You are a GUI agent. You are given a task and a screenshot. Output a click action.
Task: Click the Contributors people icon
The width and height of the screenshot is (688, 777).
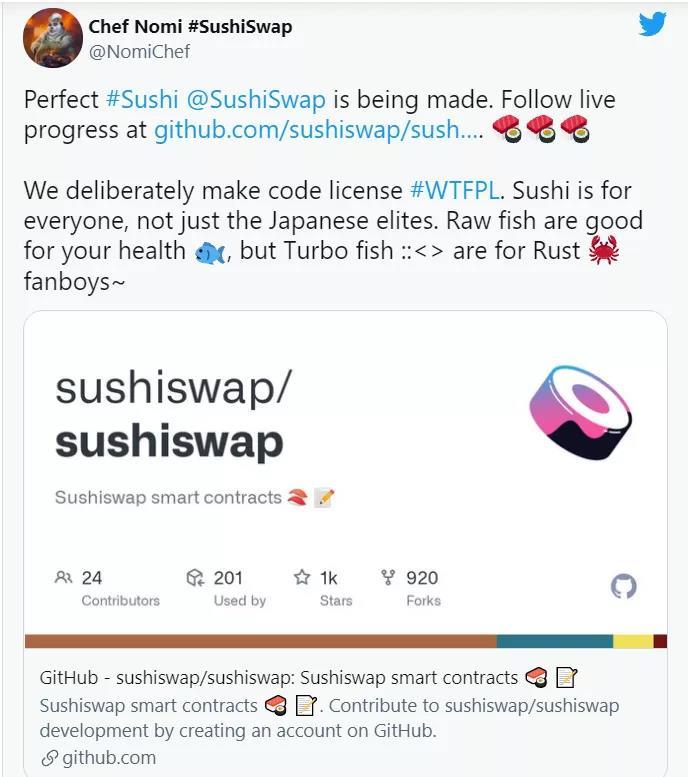pyautogui.click(x=63, y=577)
